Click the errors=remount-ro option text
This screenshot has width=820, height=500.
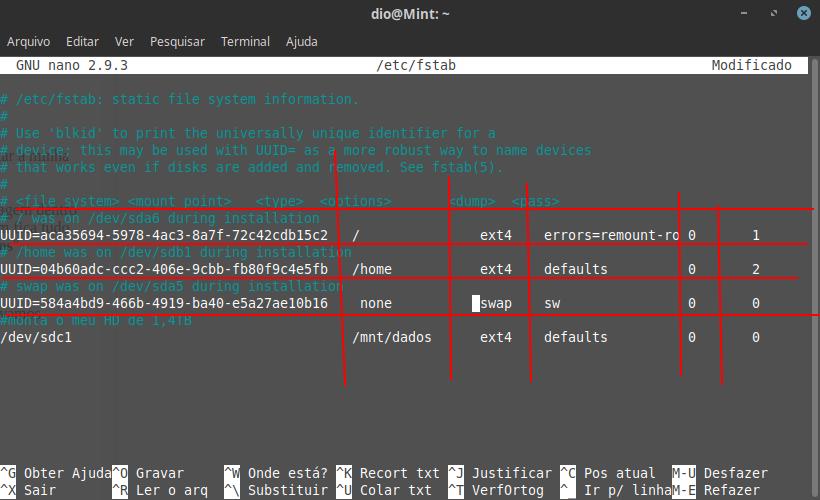coord(611,235)
